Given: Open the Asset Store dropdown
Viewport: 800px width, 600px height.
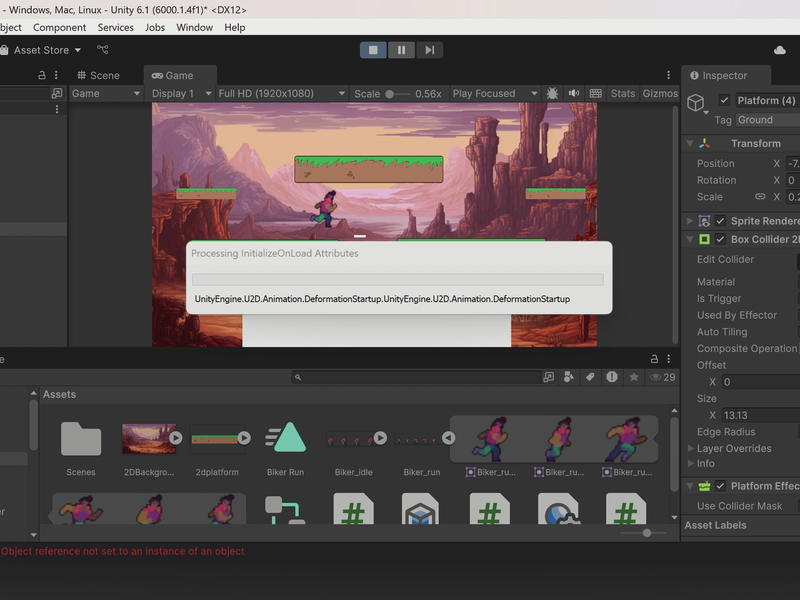Looking at the screenshot, I should pos(41,50).
